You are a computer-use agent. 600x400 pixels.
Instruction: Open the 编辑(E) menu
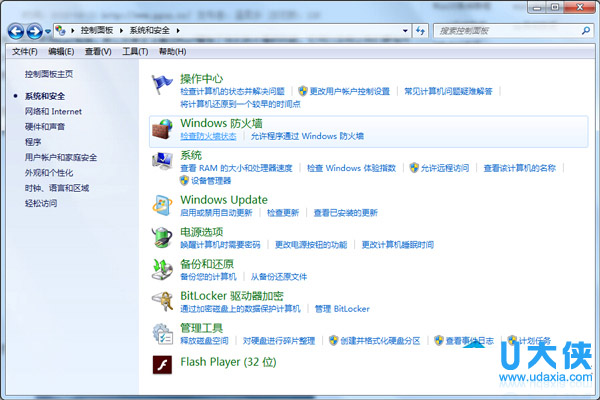click(61, 51)
